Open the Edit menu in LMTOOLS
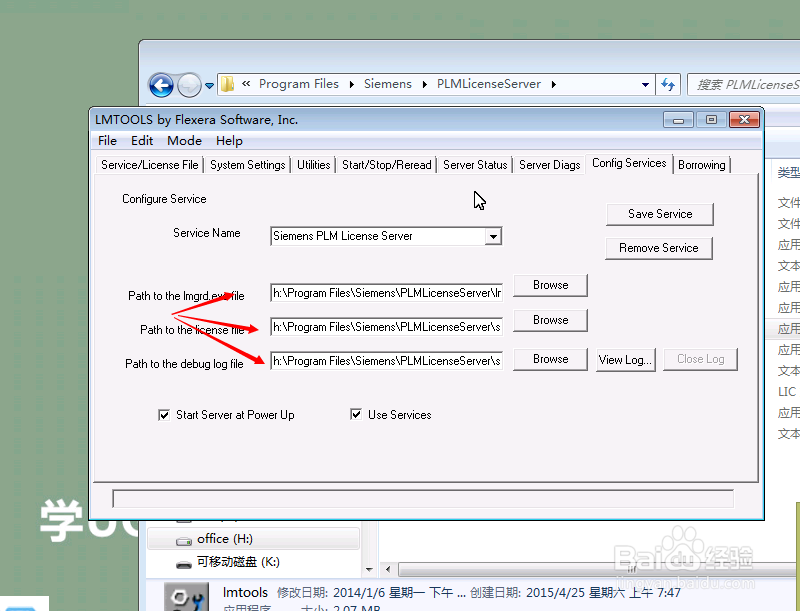The height and width of the screenshot is (611, 800). coord(142,141)
